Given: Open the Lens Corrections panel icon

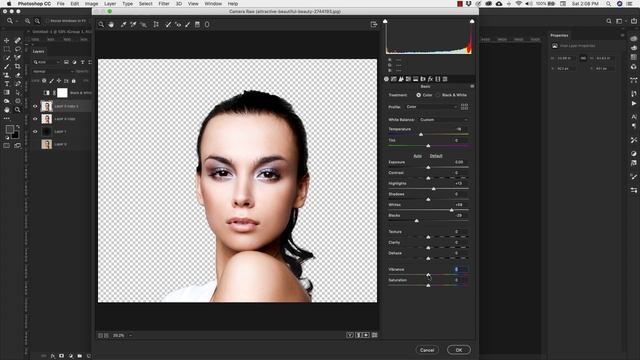Looking at the screenshot, I should 423,79.
